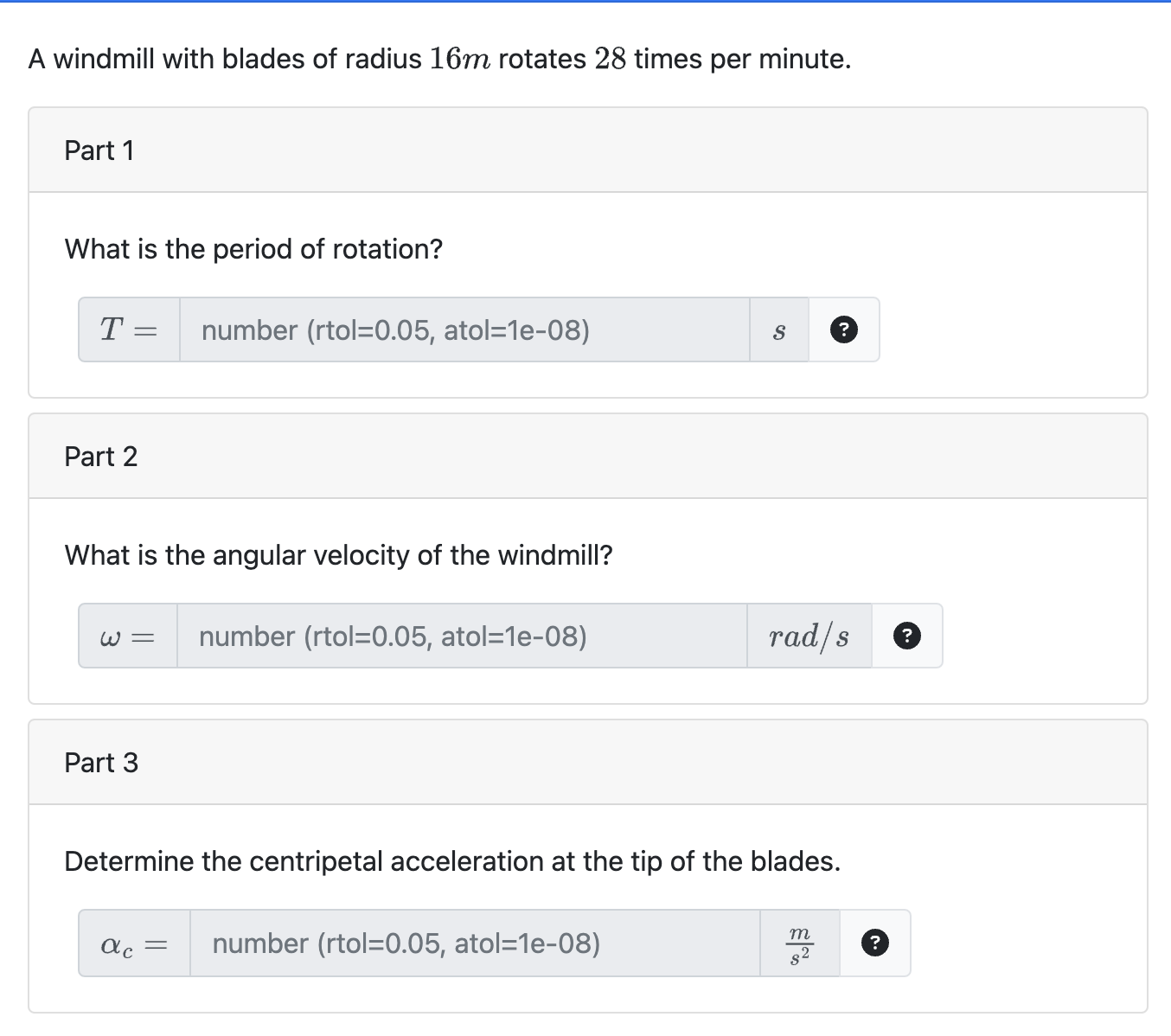Viewport: 1171px width, 1036px height.
Task: Open help icon beside rad/s unit
Action: tap(905, 636)
